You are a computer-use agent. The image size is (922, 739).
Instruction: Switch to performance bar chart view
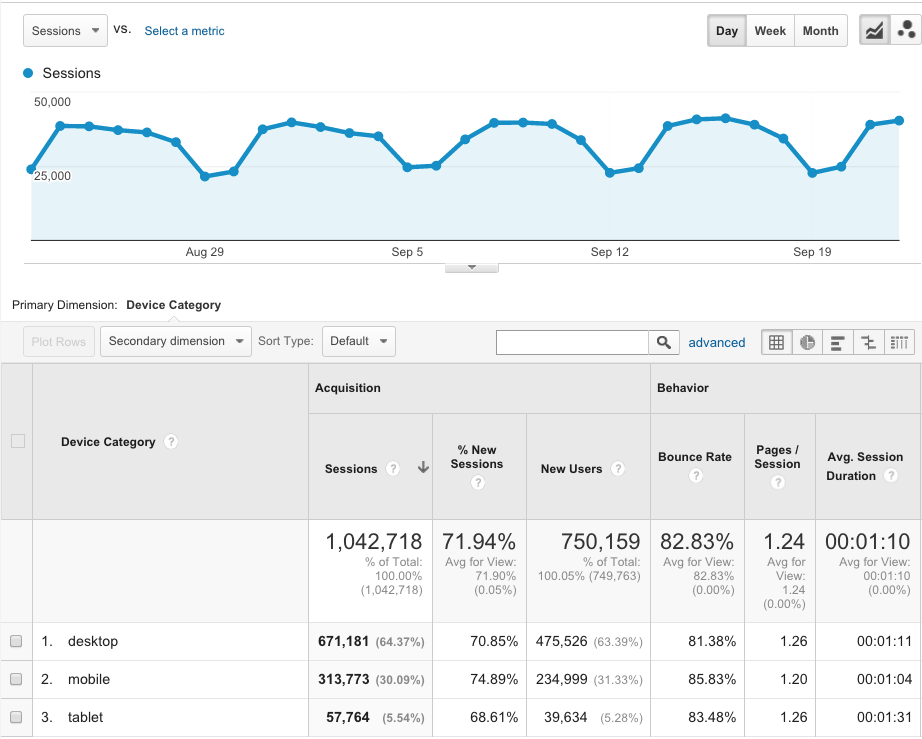[838, 342]
